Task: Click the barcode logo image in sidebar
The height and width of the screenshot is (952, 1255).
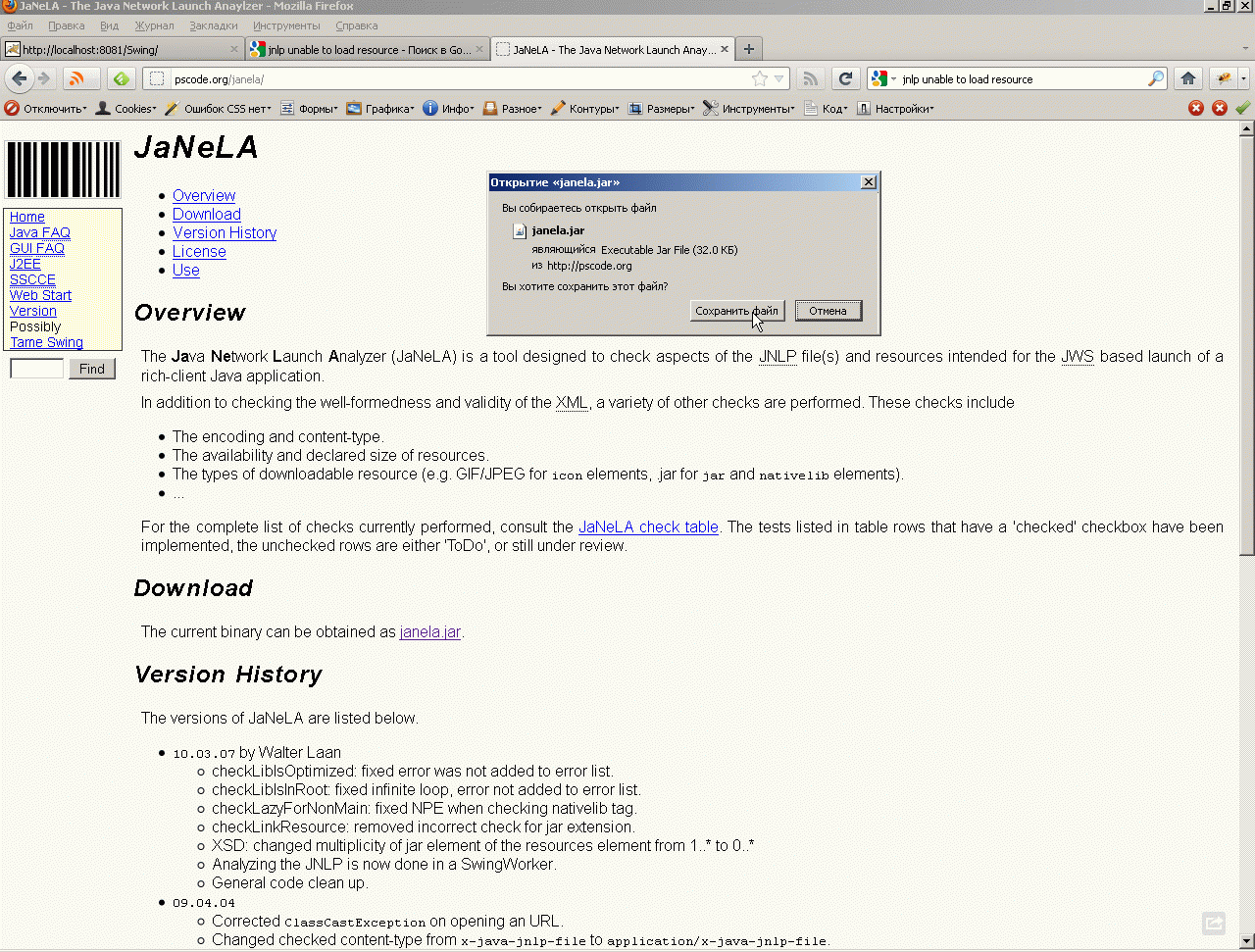Action: [63, 170]
